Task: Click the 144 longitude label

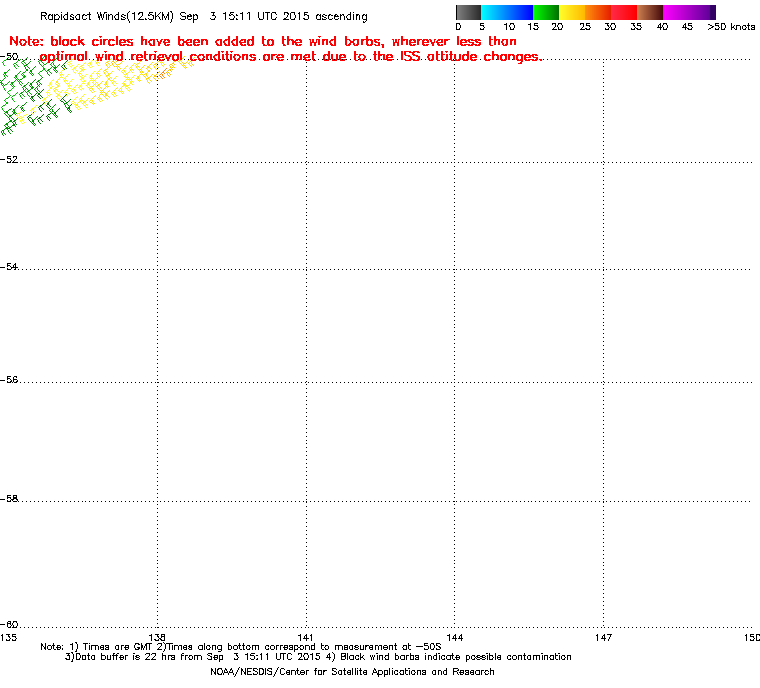Action: point(455,637)
